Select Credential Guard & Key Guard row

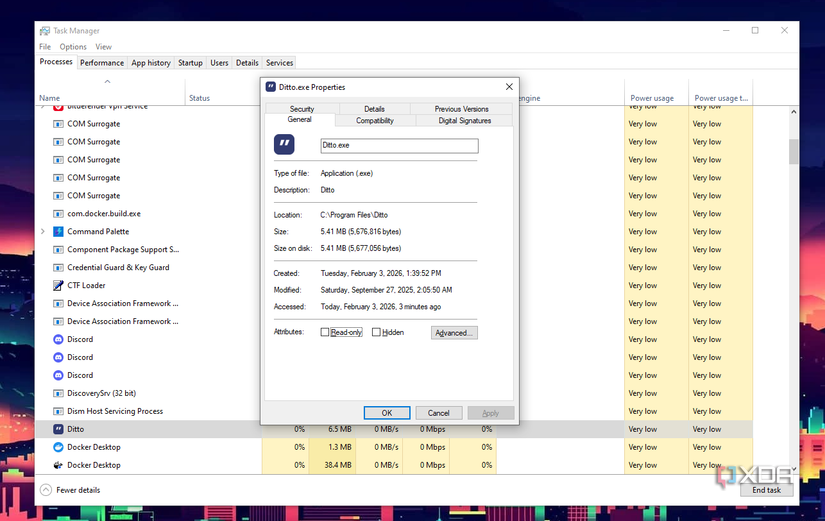[x=395, y=267]
